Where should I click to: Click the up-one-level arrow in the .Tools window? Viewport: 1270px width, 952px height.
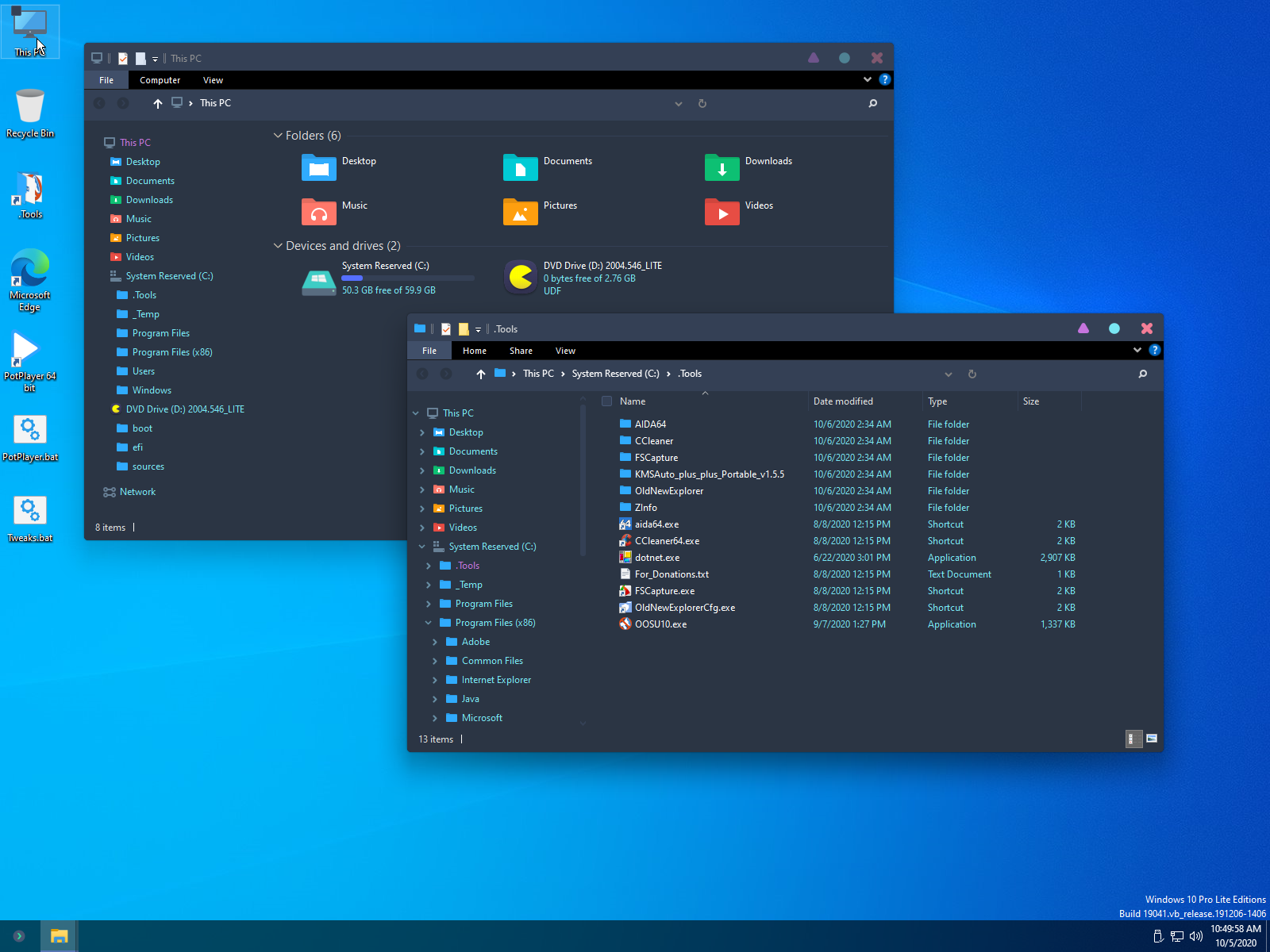[x=480, y=373]
